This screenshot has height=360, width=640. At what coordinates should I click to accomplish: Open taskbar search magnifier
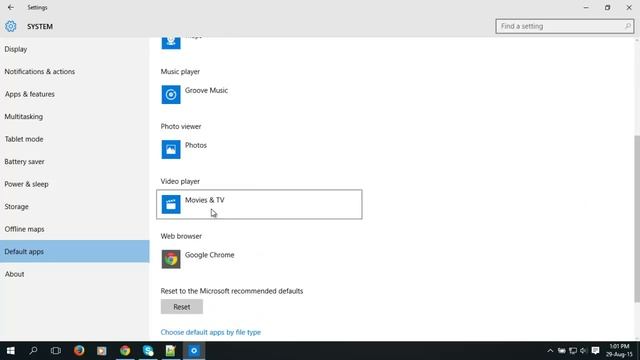point(33,351)
